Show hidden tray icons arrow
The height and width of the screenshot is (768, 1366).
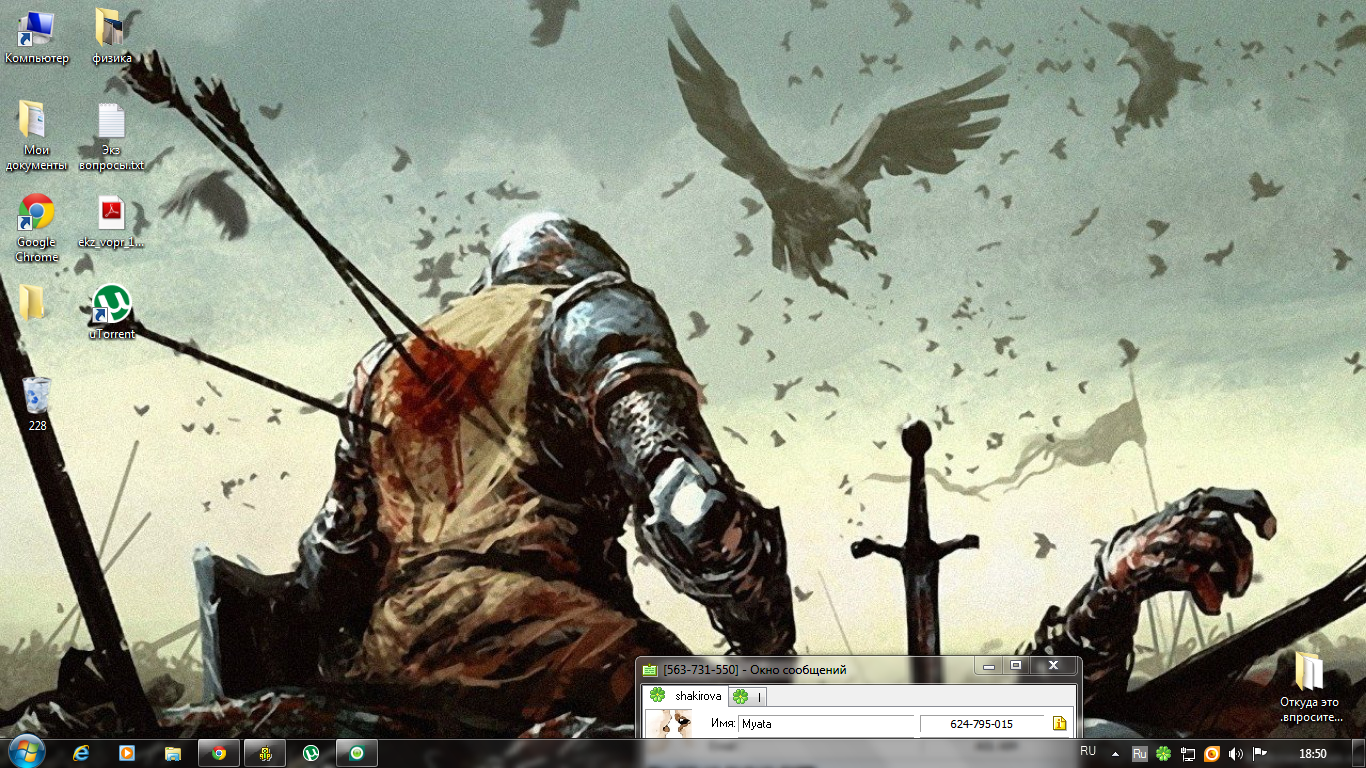click(1116, 753)
